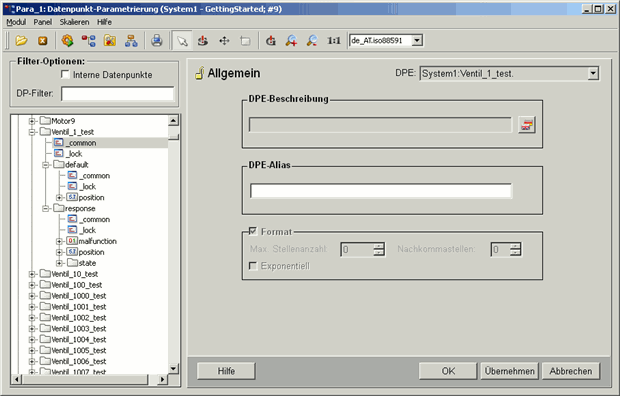Click the tree horizontal scrollbar right arrow
The image size is (620, 396).
click(162, 379)
